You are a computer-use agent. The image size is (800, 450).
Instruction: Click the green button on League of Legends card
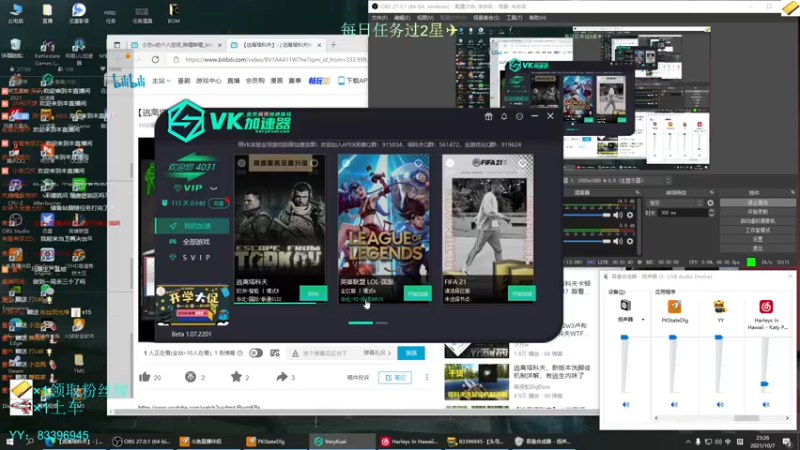(x=417, y=293)
